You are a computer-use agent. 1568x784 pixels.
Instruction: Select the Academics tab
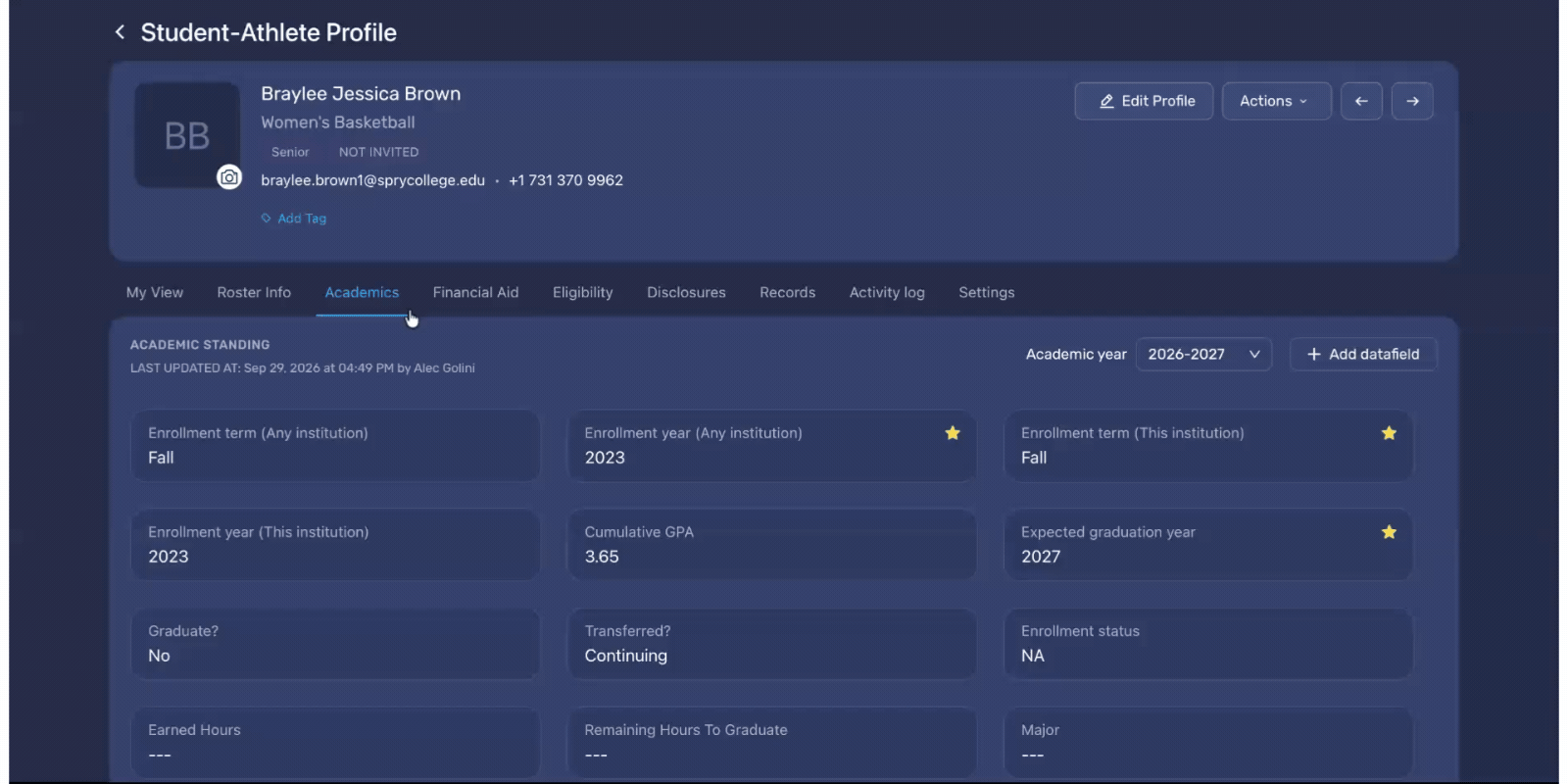(x=362, y=292)
